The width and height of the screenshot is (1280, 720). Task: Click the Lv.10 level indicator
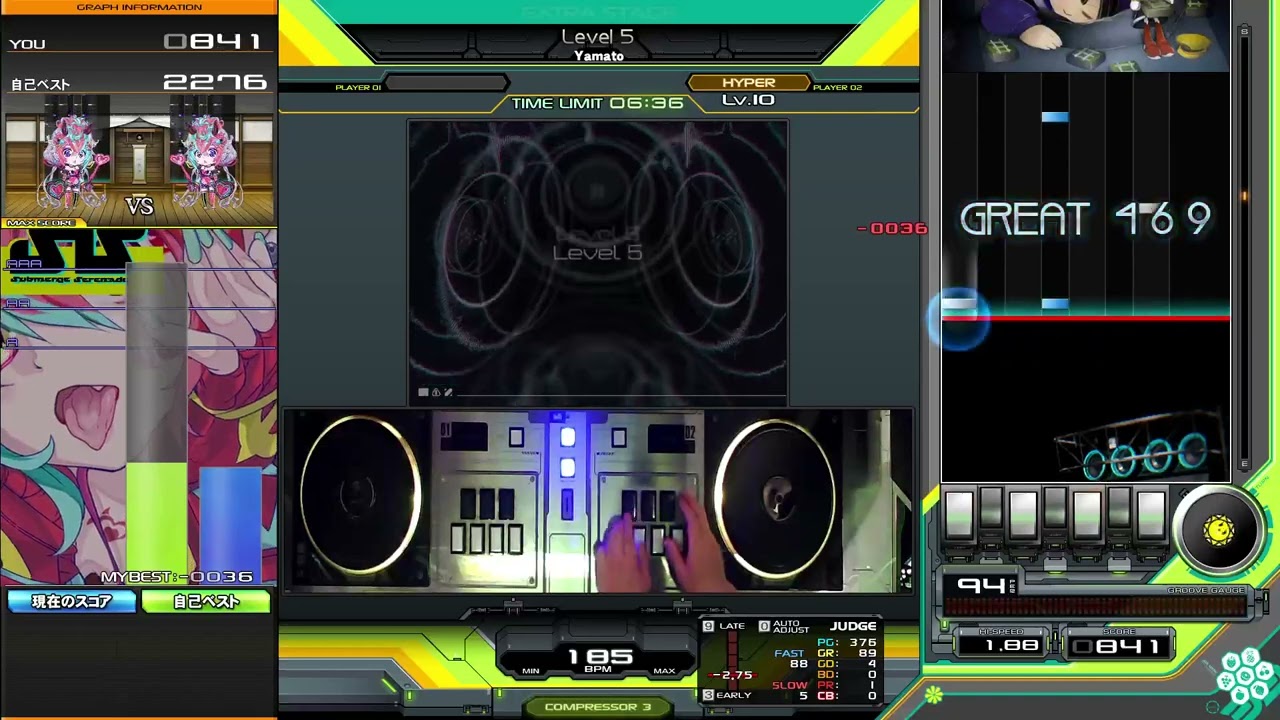click(x=748, y=100)
